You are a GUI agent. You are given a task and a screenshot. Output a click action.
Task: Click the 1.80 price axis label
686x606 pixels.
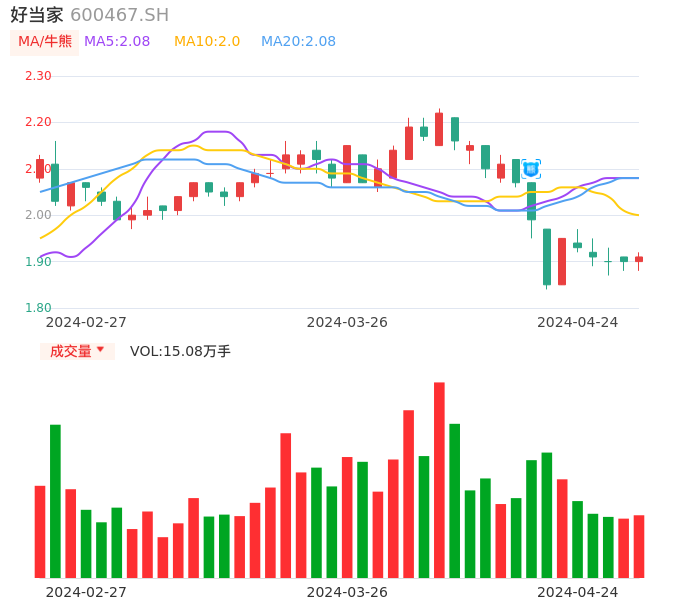38,308
